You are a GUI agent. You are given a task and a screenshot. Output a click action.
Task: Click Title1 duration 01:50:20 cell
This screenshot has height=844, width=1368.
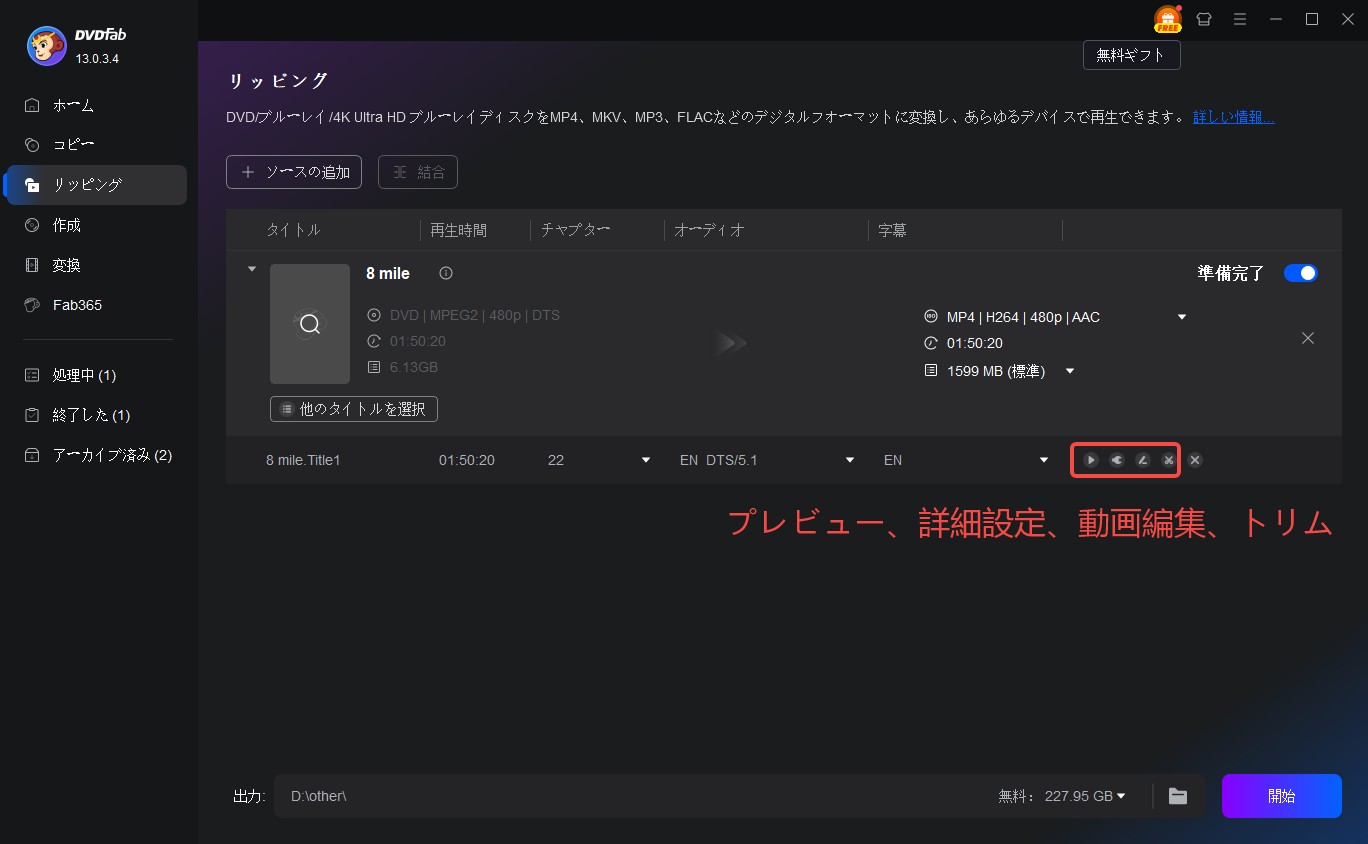(467, 460)
